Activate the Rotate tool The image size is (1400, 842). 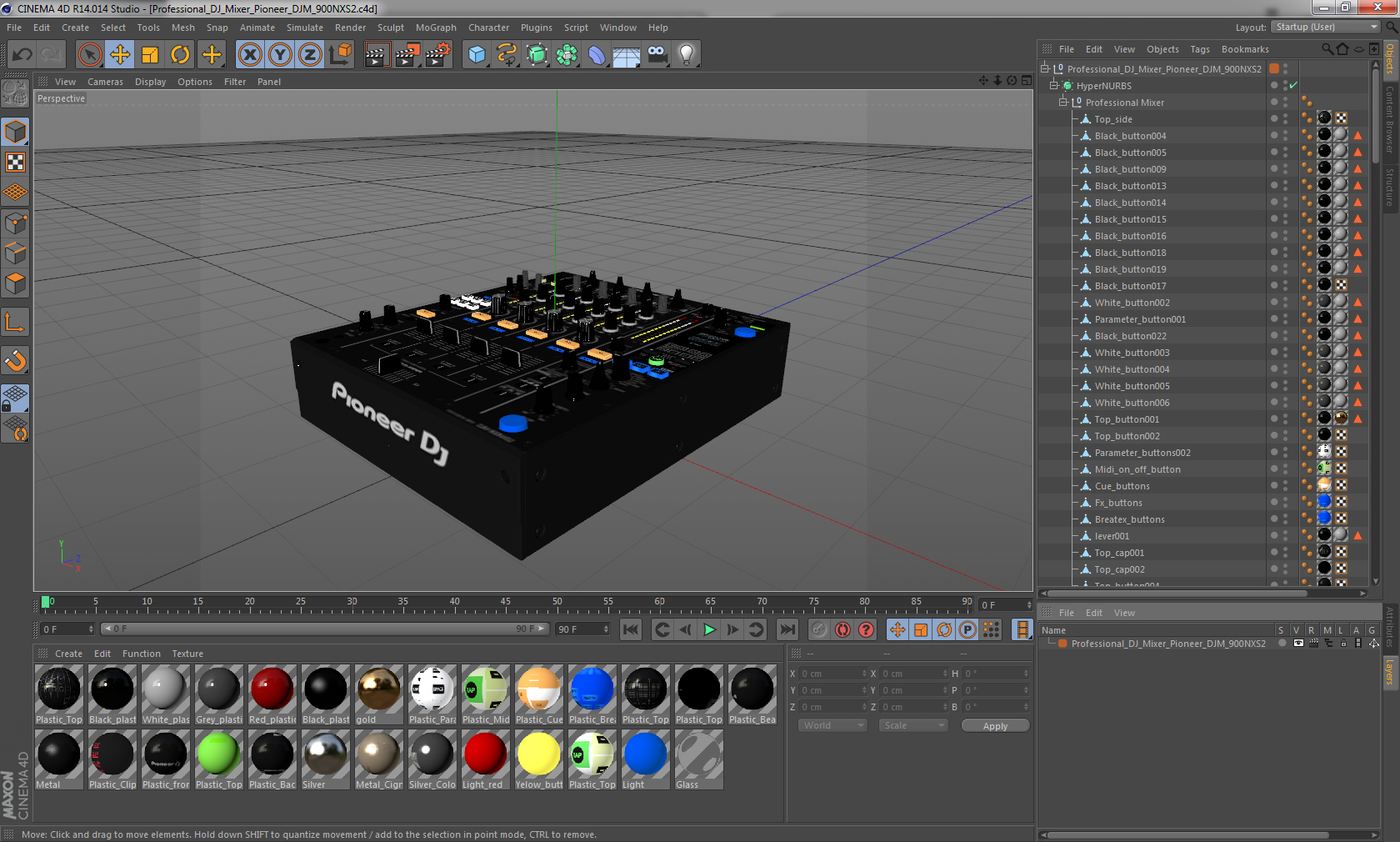[x=180, y=55]
